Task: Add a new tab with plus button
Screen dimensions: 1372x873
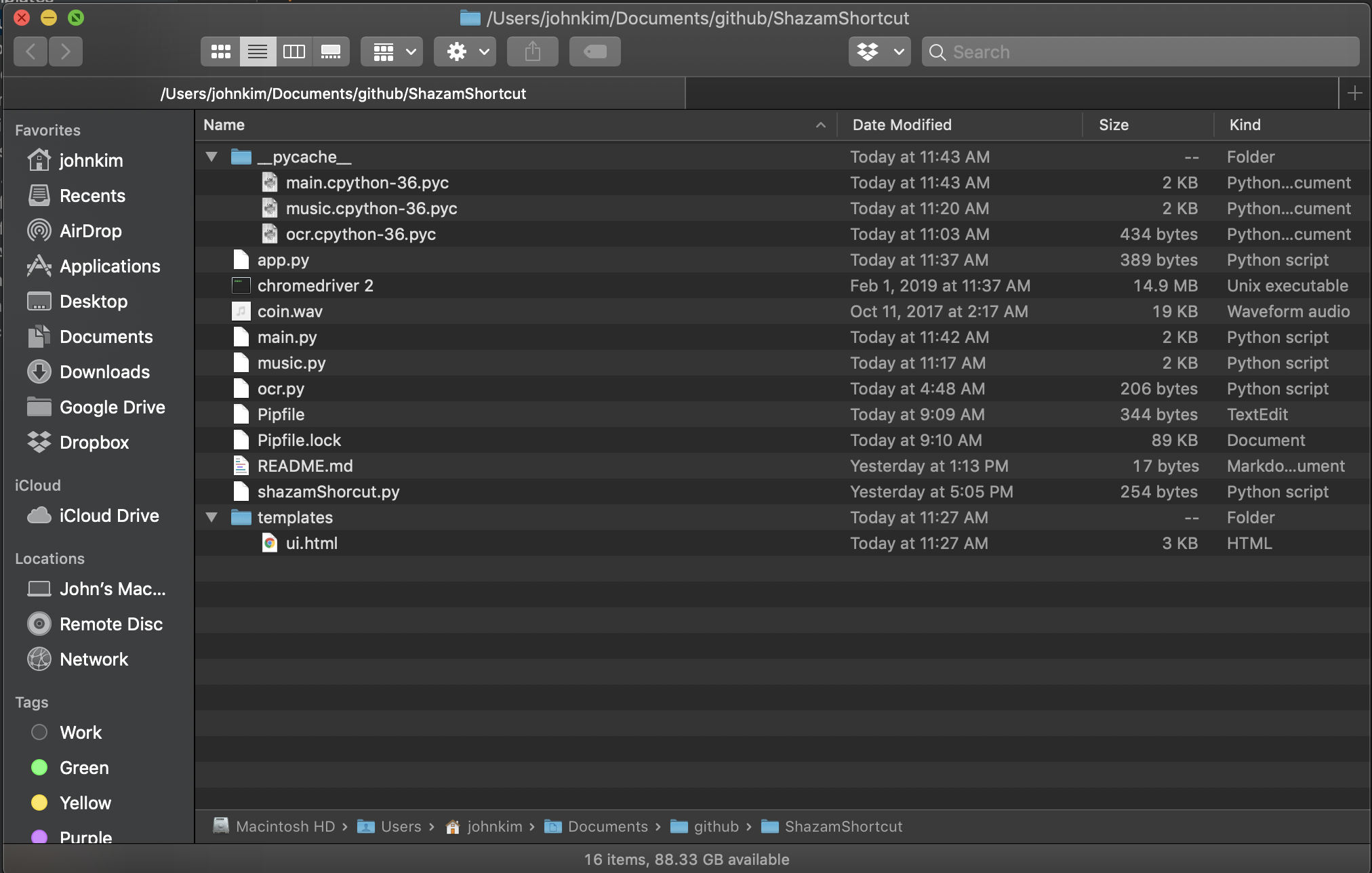Action: pyautogui.click(x=1354, y=94)
